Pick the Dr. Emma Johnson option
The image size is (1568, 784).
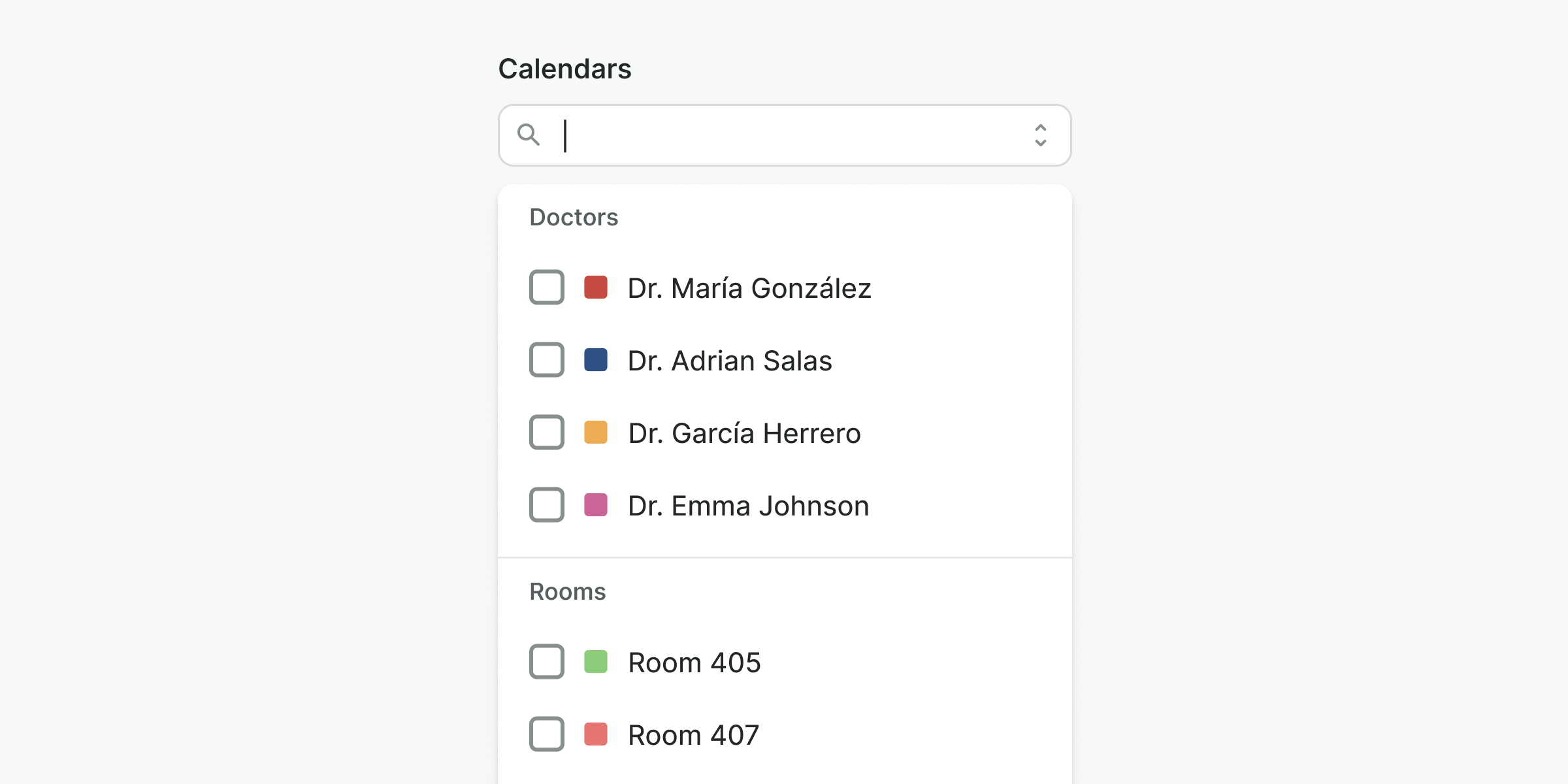pos(748,506)
